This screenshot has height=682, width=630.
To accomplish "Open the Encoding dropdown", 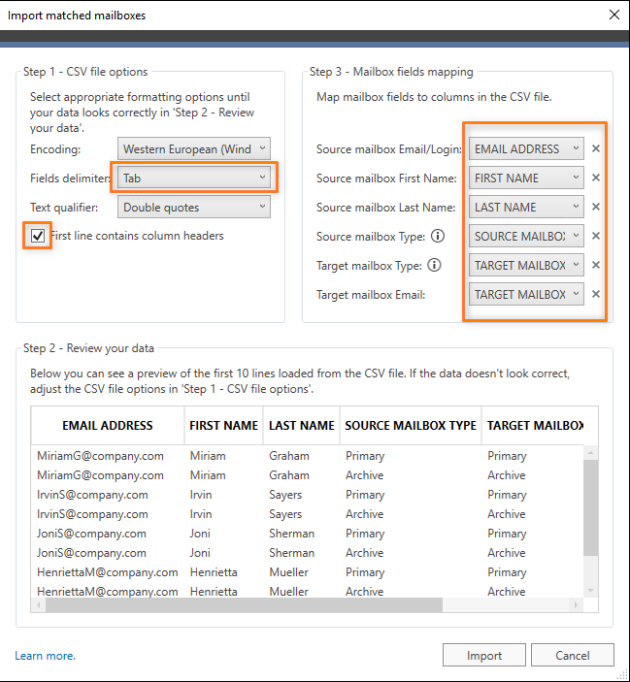I will pos(194,149).
